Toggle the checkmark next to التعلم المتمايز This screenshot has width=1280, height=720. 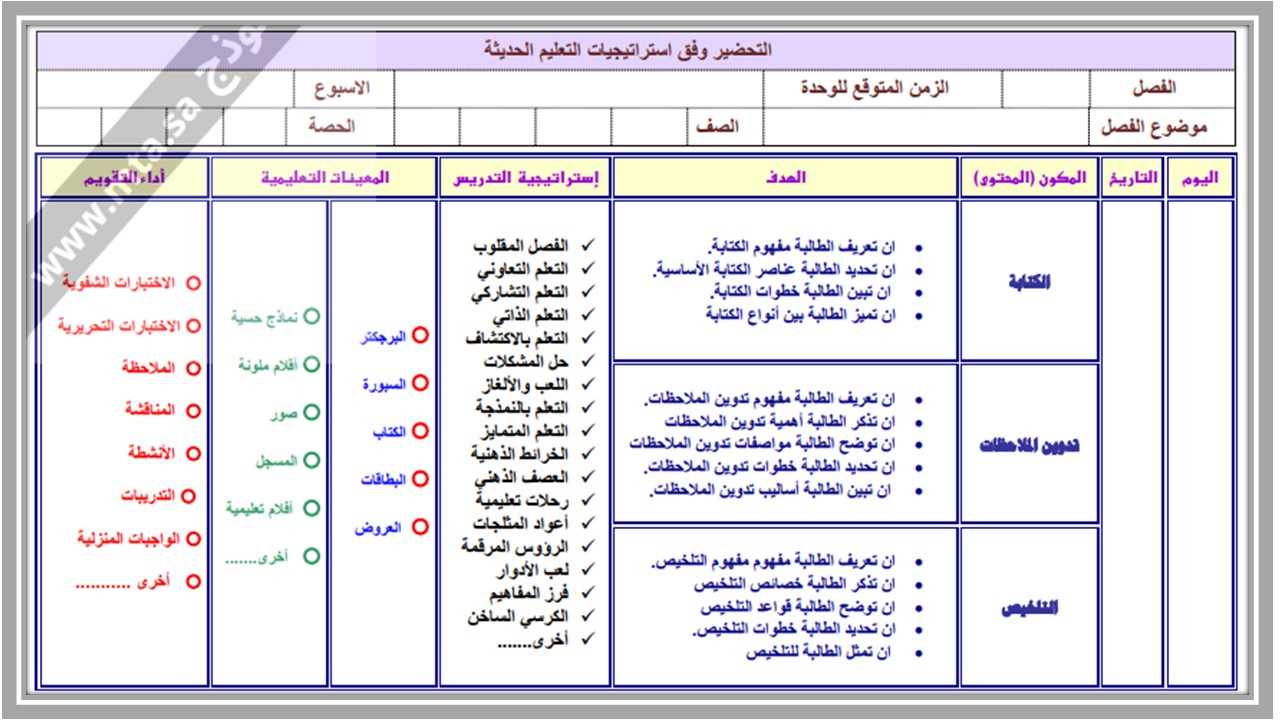[588, 430]
